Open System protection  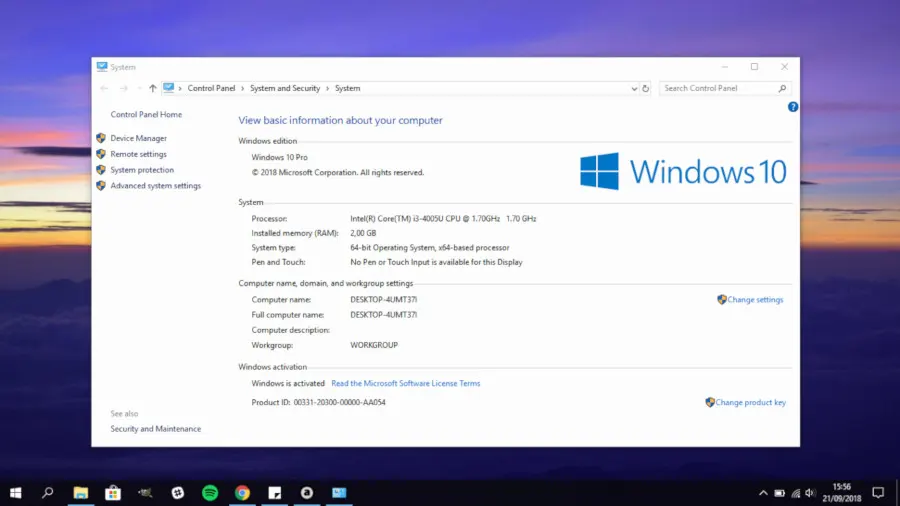coord(142,170)
